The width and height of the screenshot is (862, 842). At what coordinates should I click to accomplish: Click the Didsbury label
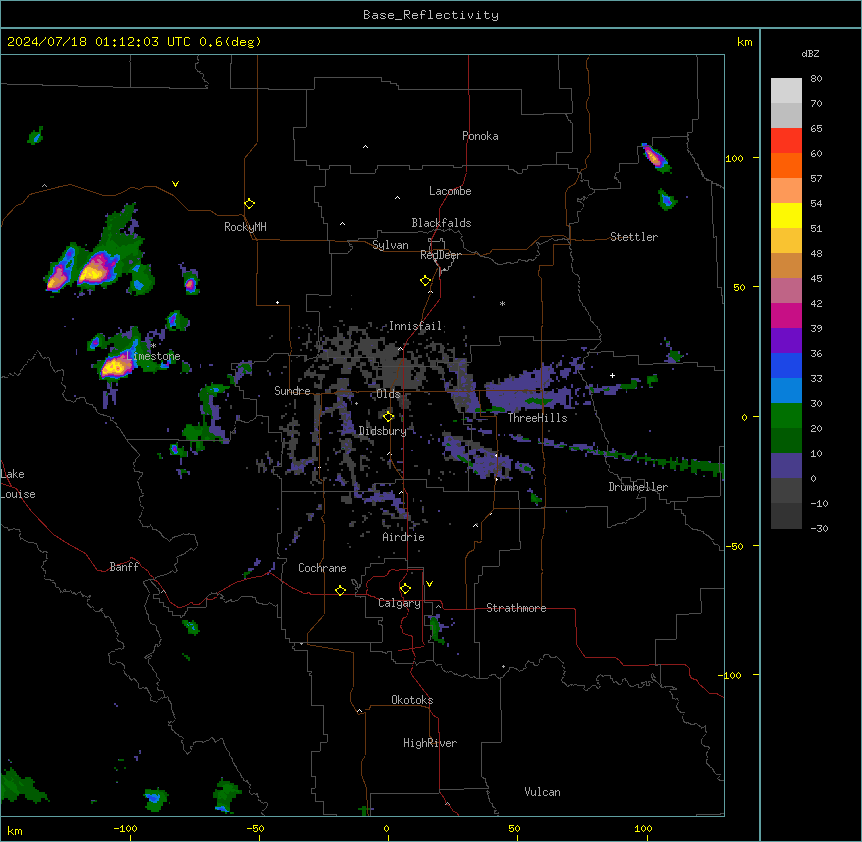tap(383, 431)
